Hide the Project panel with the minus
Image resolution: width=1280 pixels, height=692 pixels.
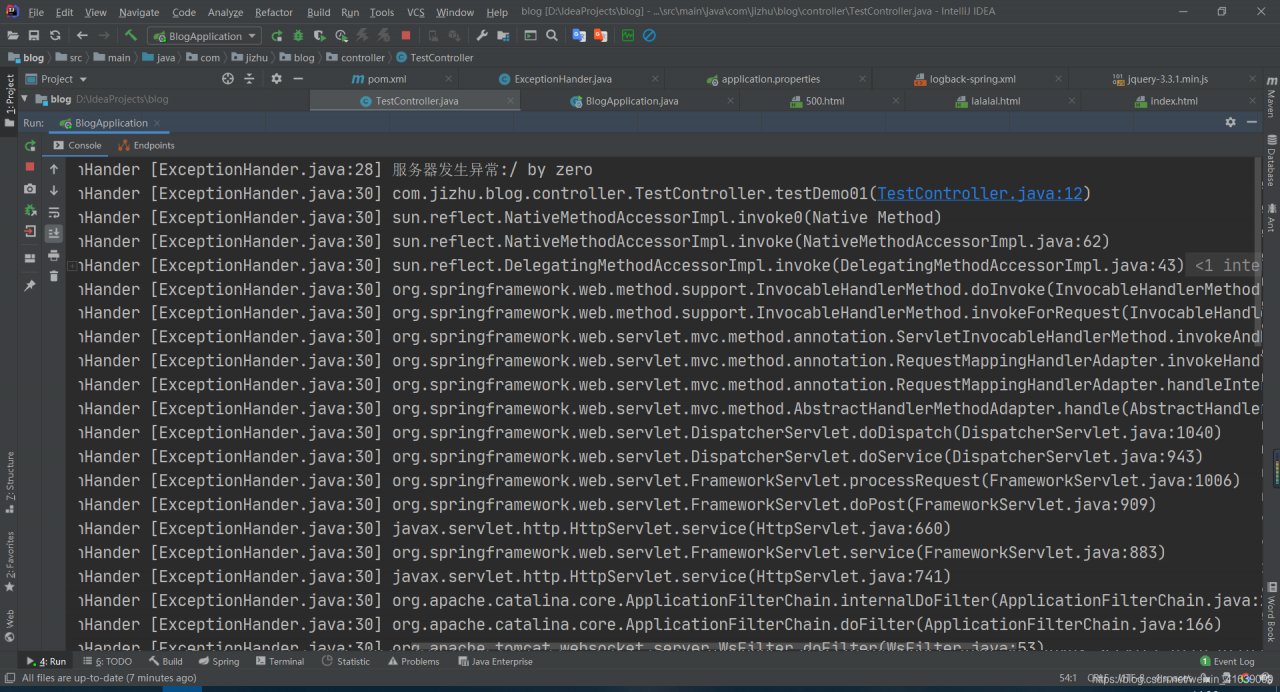point(299,79)
